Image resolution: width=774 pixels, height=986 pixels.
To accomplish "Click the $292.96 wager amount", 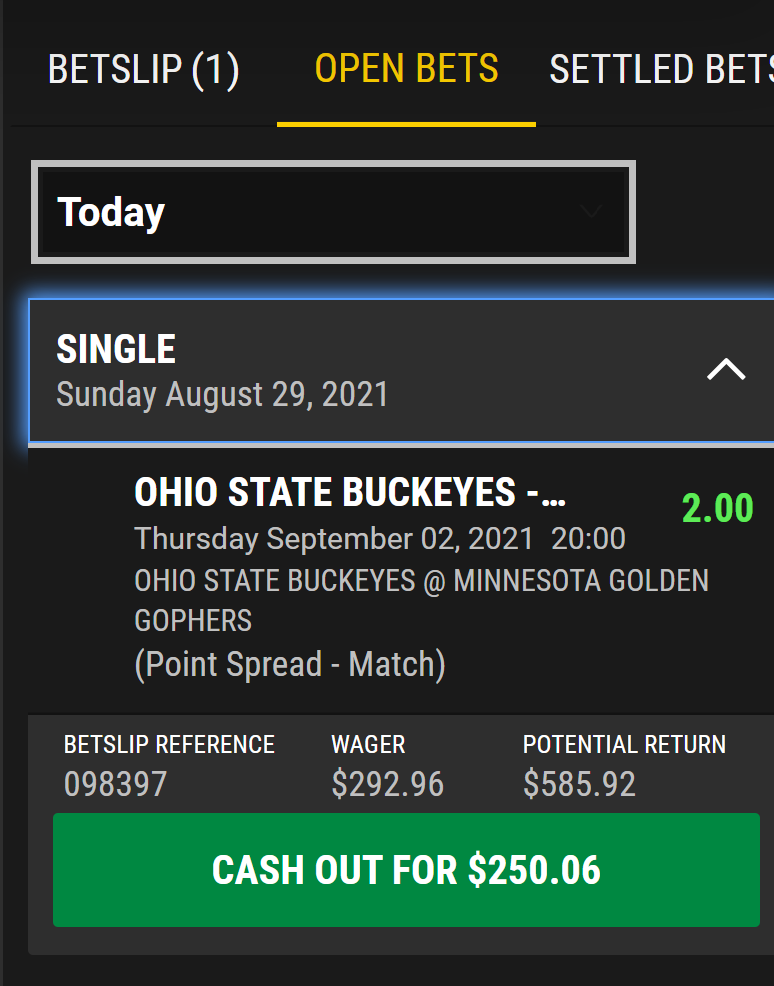I will pos(387,784).
